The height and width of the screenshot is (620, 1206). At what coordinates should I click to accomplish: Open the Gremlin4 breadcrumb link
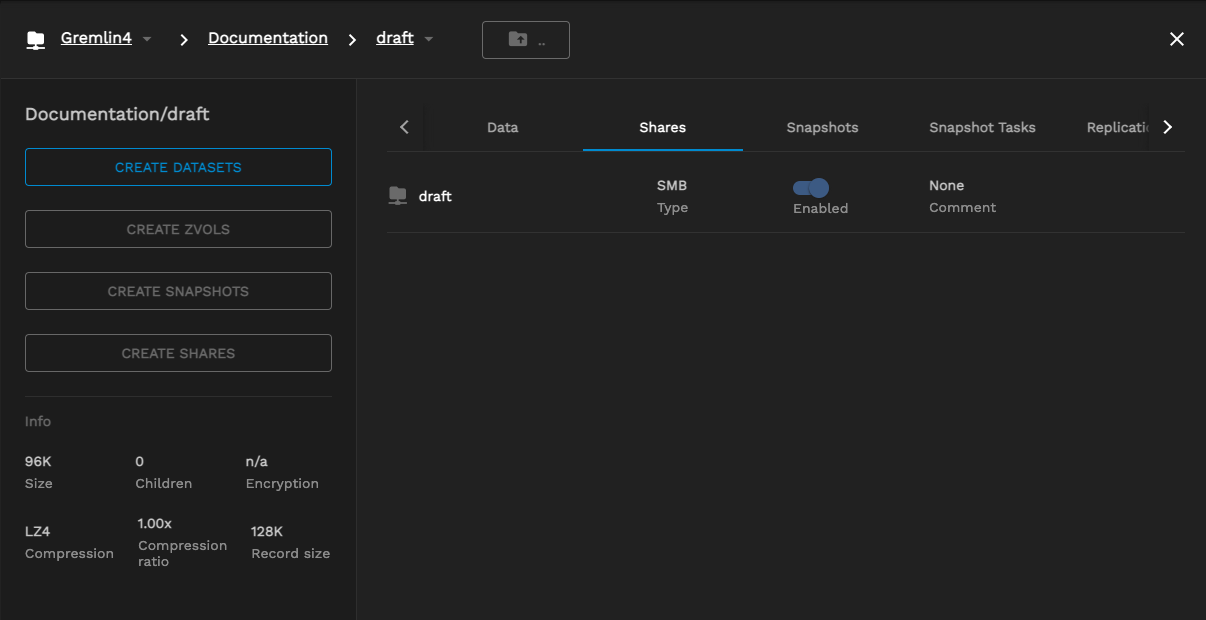(96, 38)
